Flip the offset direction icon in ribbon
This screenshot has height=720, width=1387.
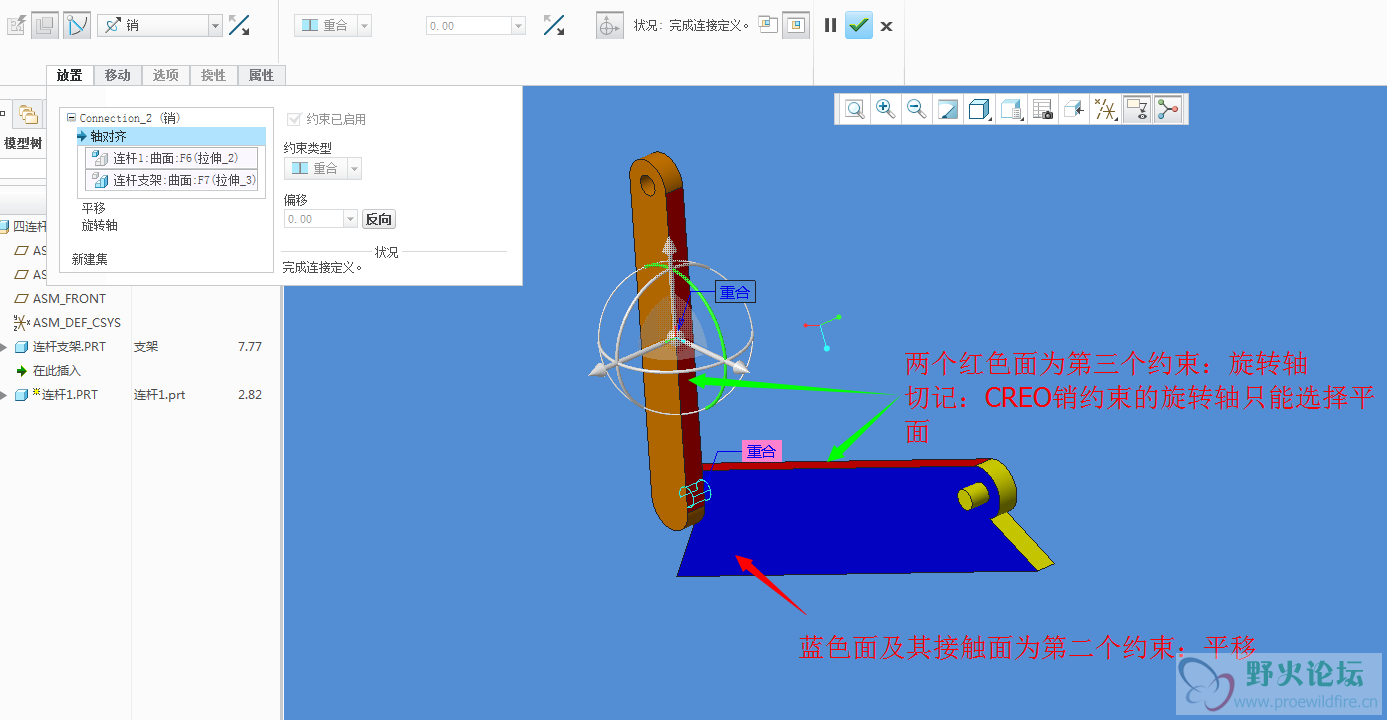[554, 25]
